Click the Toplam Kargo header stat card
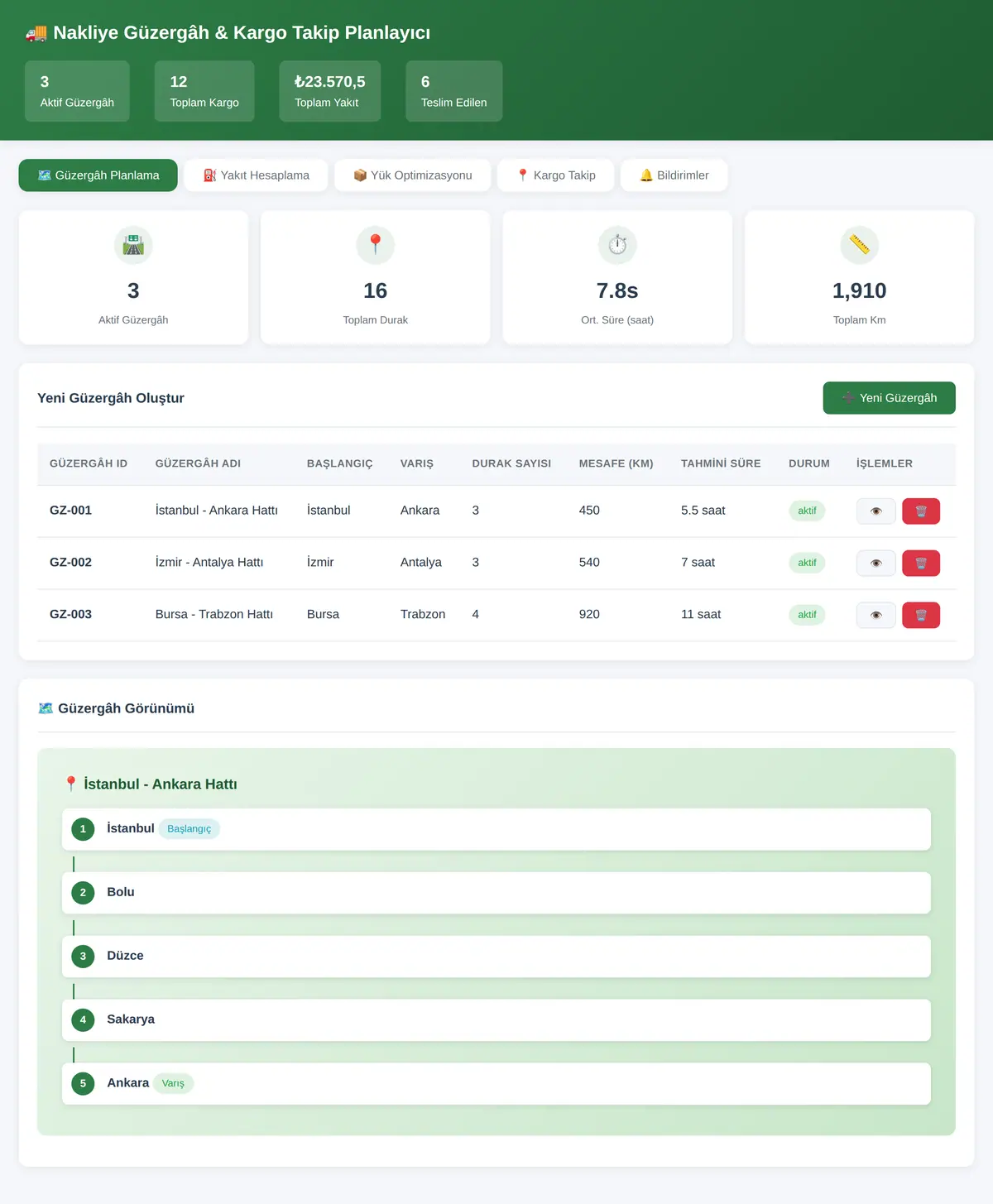 pos(204,91)
